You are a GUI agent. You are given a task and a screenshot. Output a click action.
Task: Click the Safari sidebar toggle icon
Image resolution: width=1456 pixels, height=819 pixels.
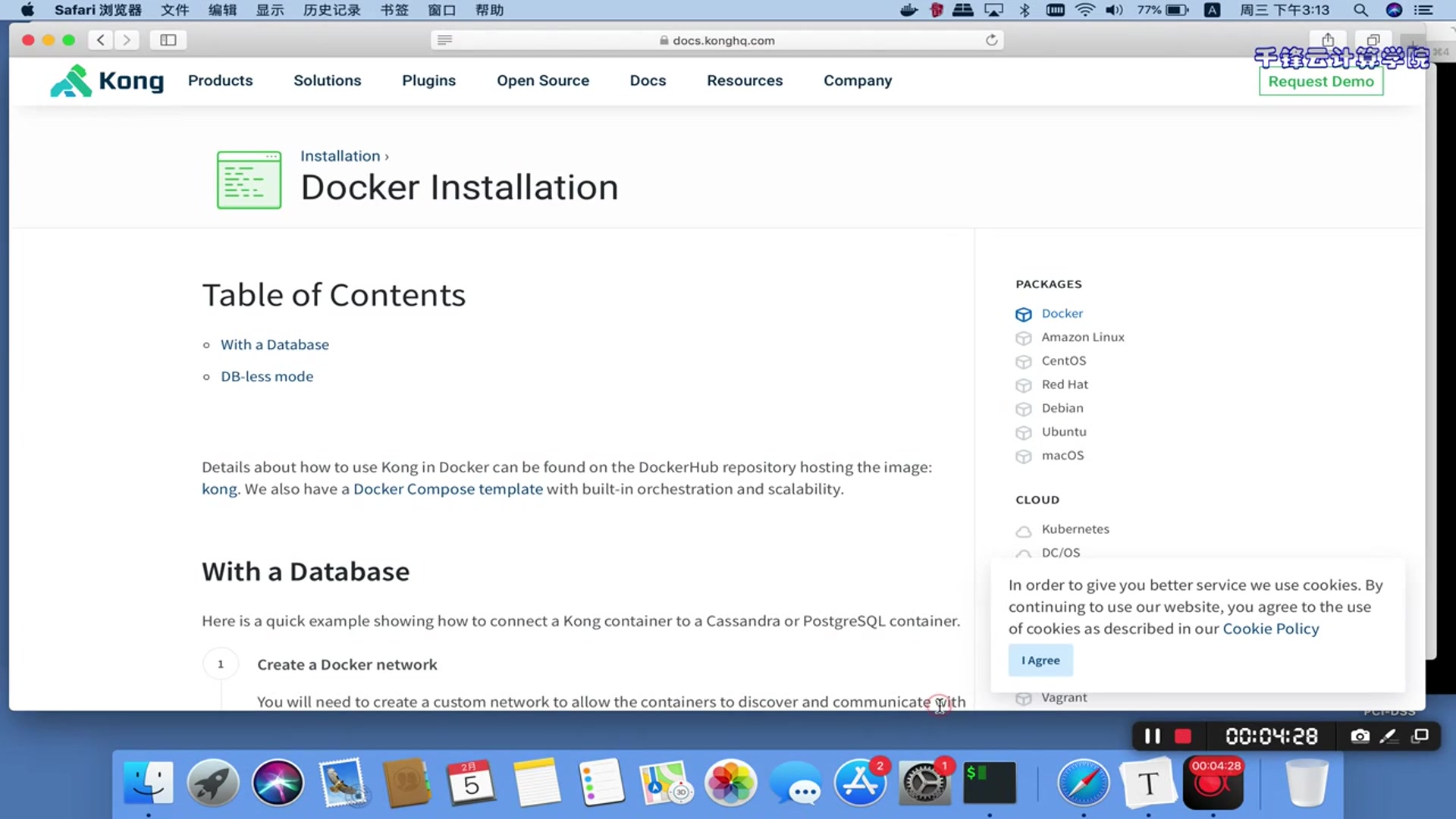click(168, 40)
